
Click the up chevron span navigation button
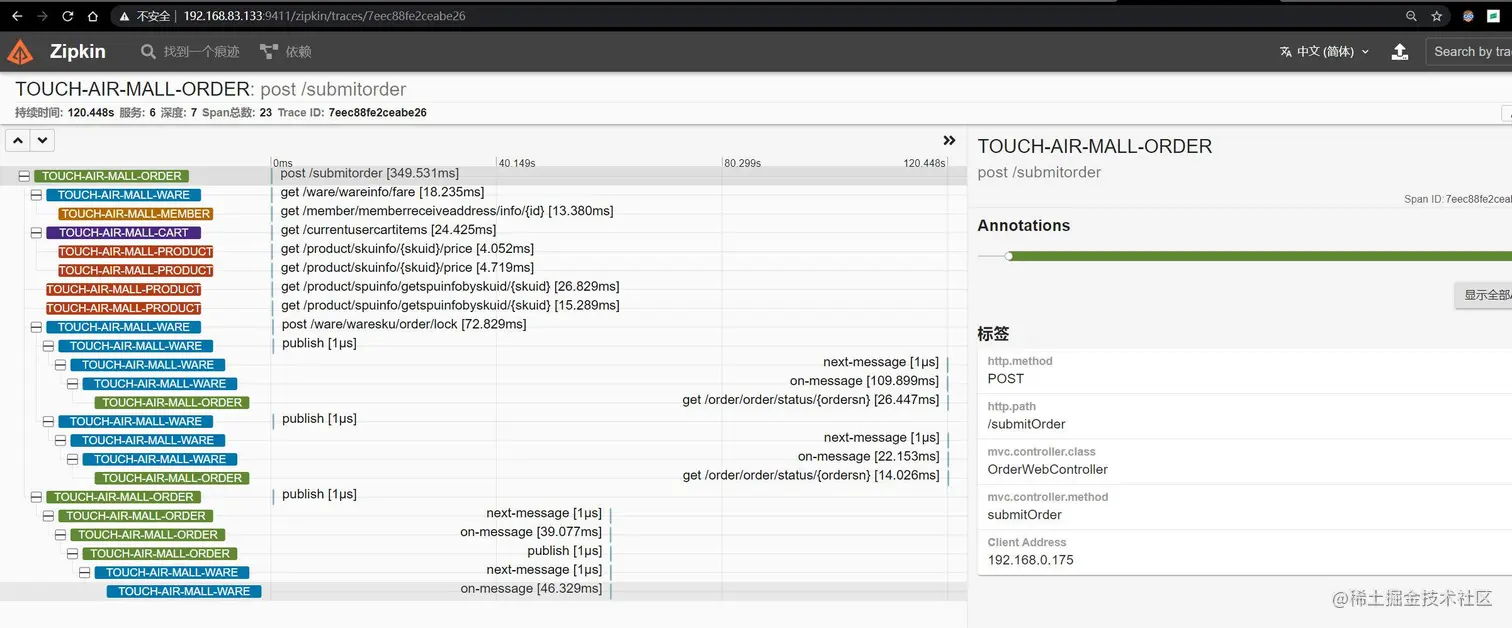(x=18, y=140)
